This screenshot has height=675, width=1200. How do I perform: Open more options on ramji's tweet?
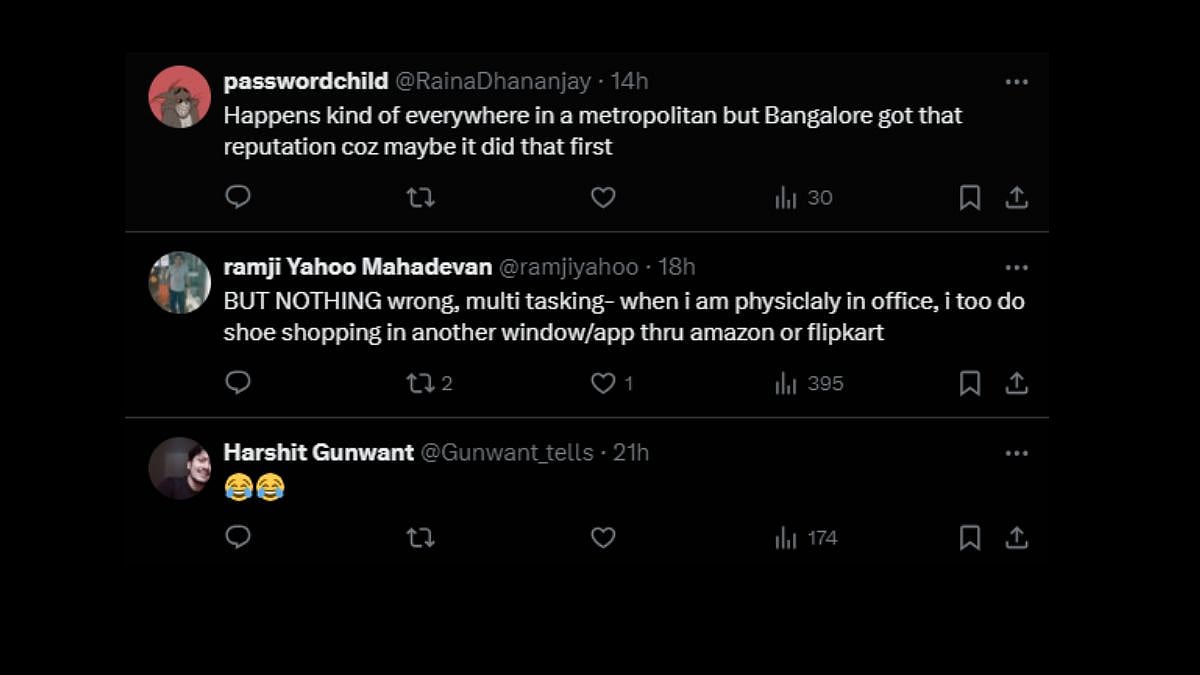(x=1016, y=268)
